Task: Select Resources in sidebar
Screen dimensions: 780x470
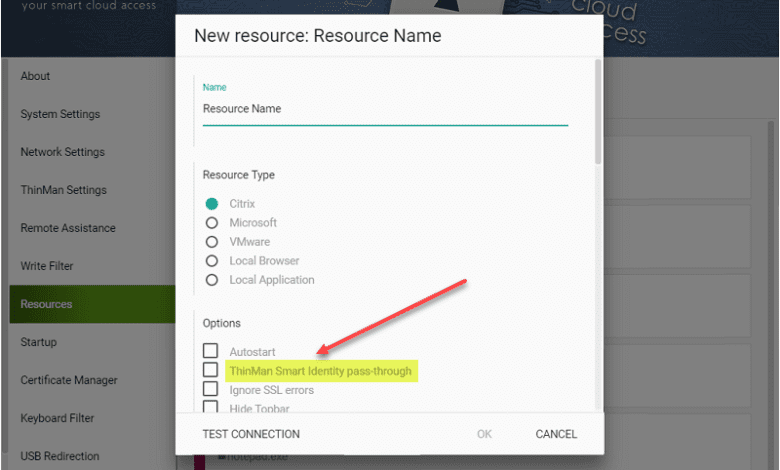Action: coord(92,304)
